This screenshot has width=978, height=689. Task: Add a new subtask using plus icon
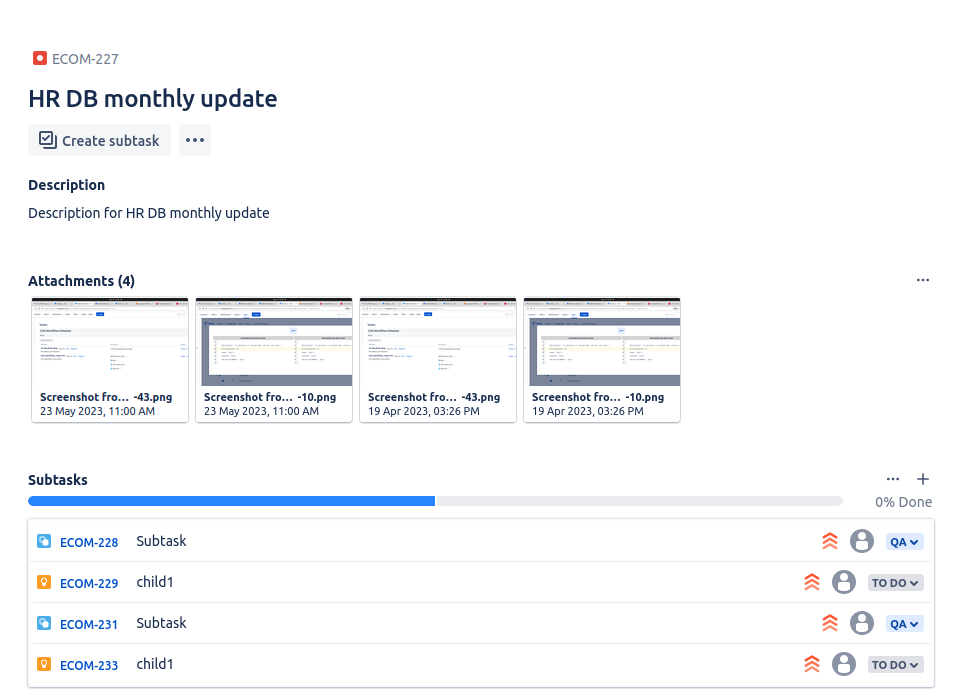coord(923,479)
